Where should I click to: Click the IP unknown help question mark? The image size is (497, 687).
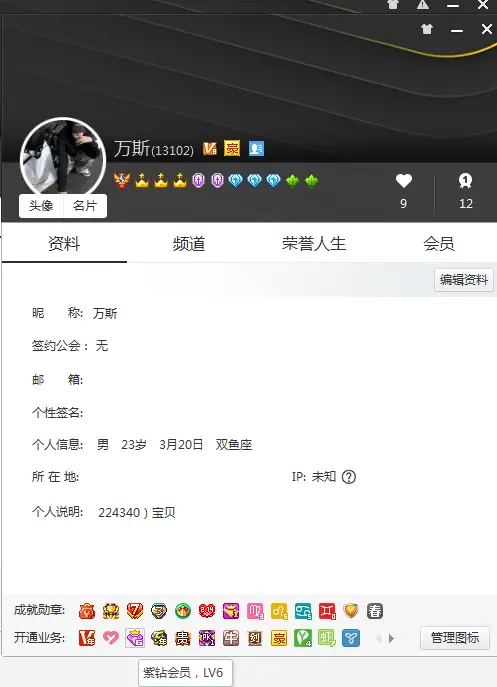pos(349,477)
